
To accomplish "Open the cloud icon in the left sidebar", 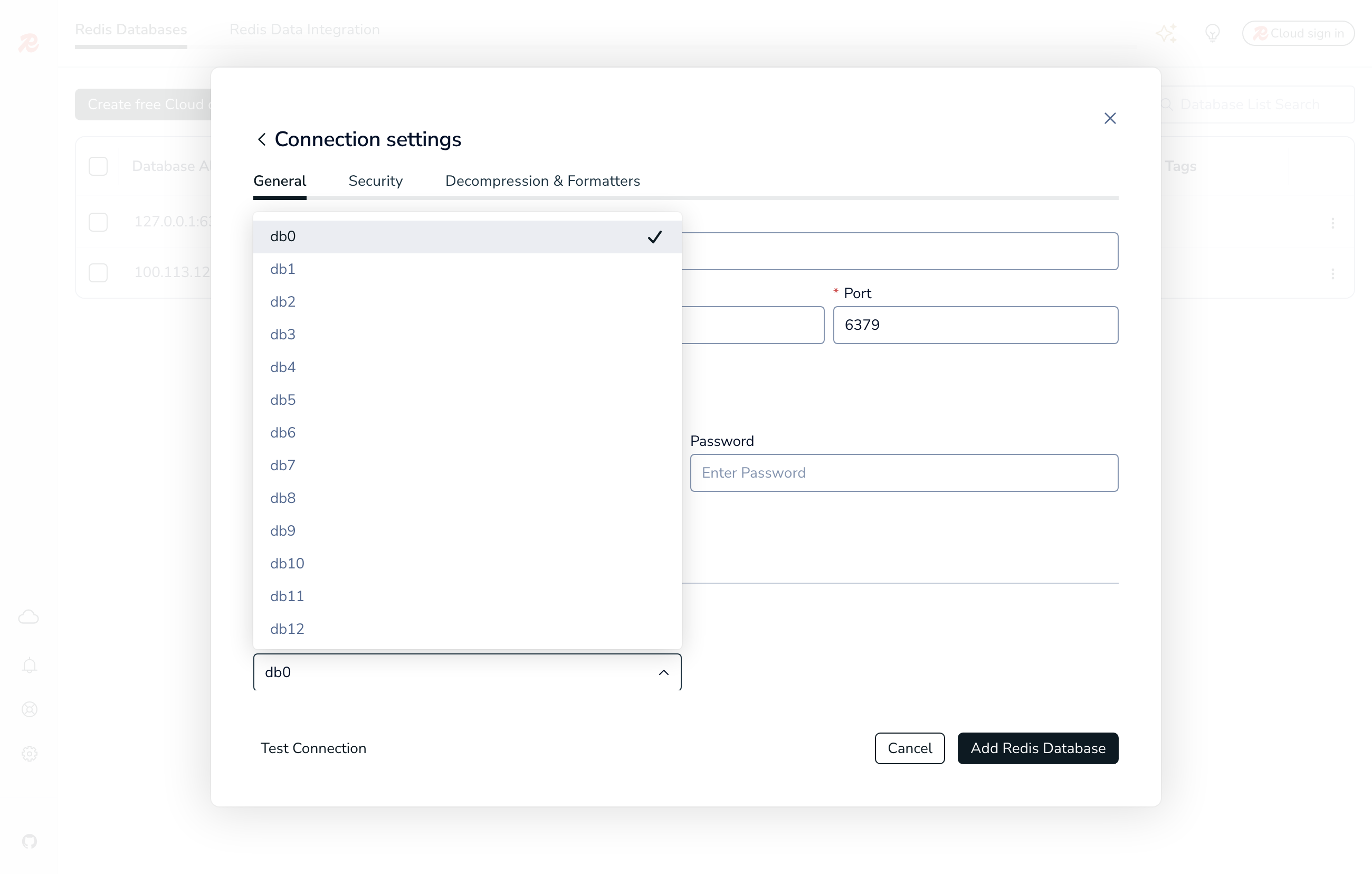I will (28, 617).
